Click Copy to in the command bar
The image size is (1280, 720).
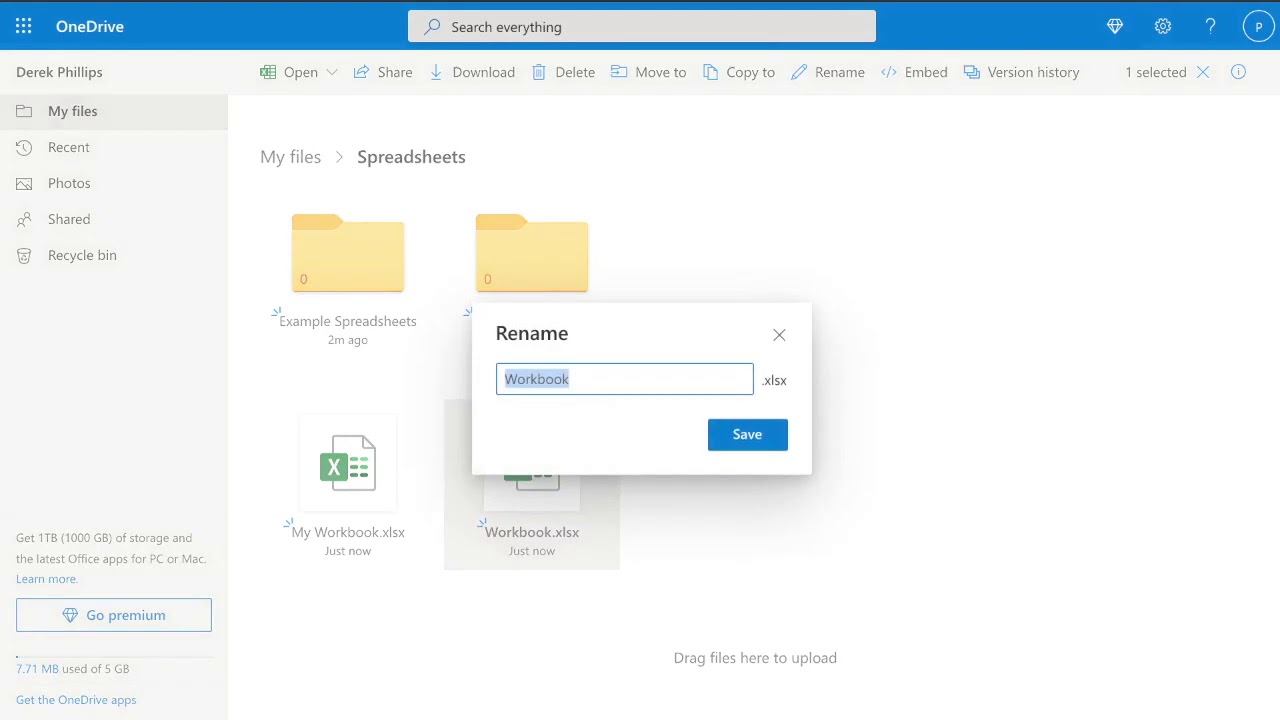click(x=739, y=72)
